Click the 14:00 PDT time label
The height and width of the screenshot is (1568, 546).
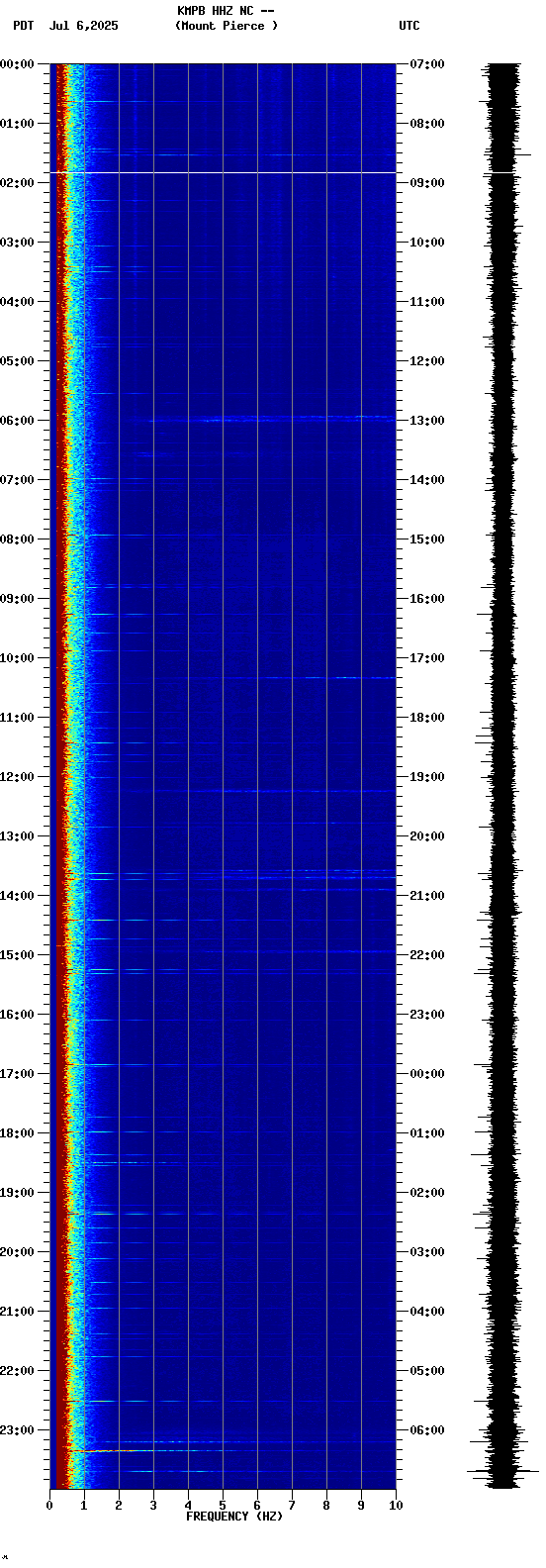pyautogui.click(x=17, y=896)
